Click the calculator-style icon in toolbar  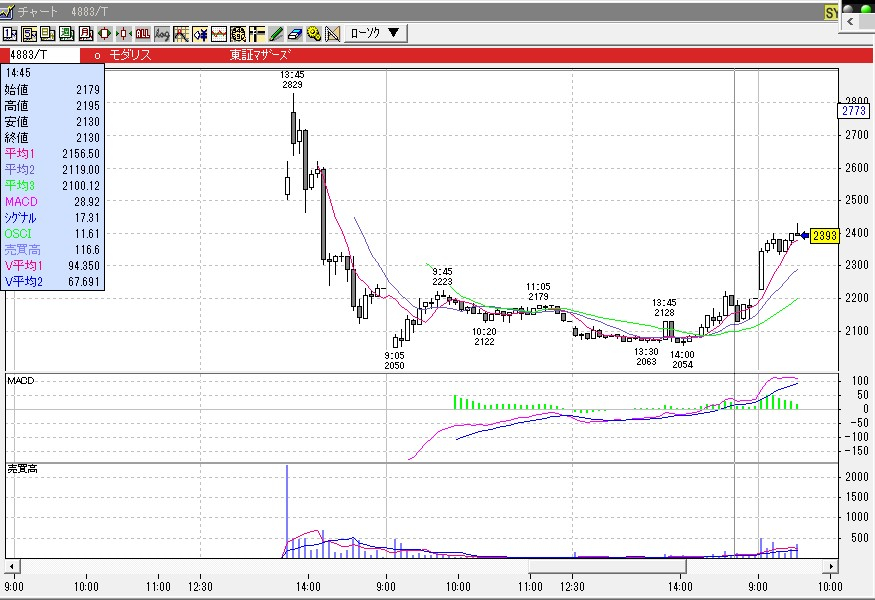238,34
